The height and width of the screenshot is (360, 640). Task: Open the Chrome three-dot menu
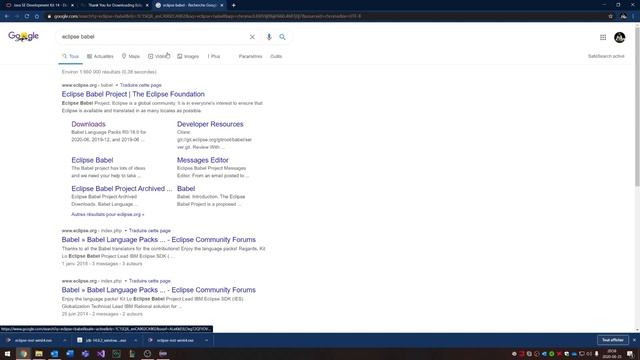(x=633, y=16)
